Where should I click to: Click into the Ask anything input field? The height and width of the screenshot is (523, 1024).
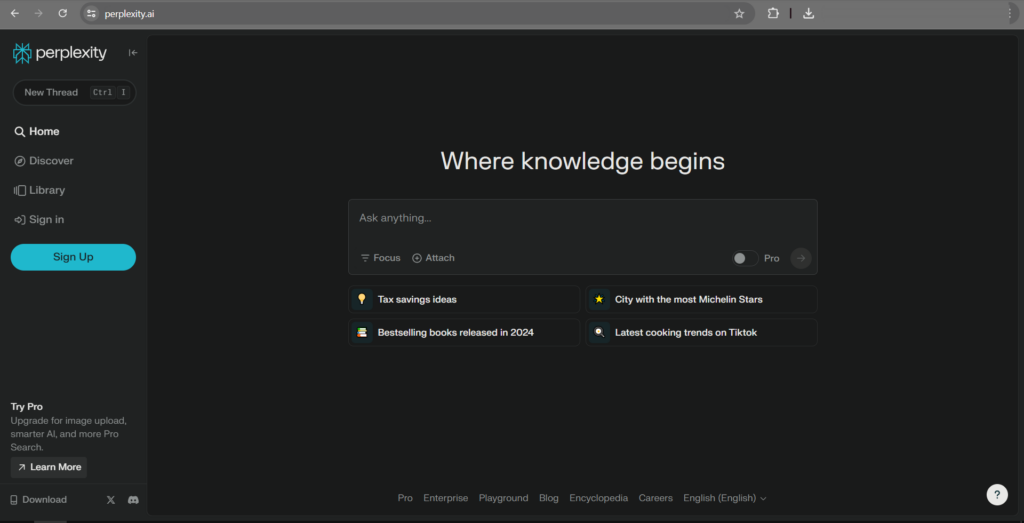[x=583, y=219]
